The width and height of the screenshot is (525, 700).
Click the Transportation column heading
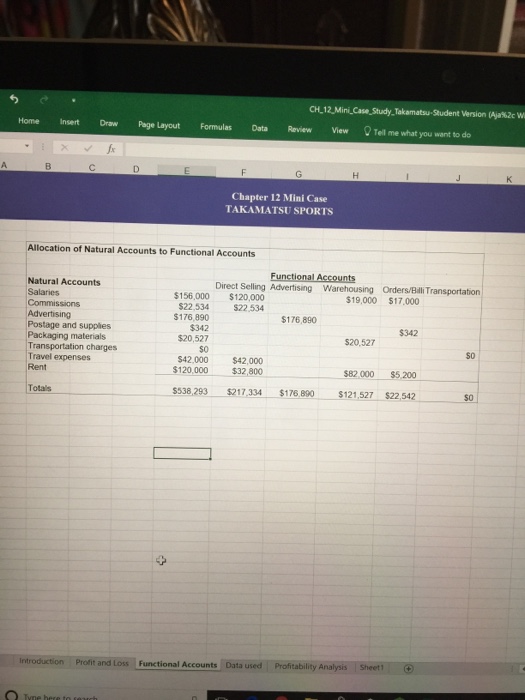pos(453,291)
